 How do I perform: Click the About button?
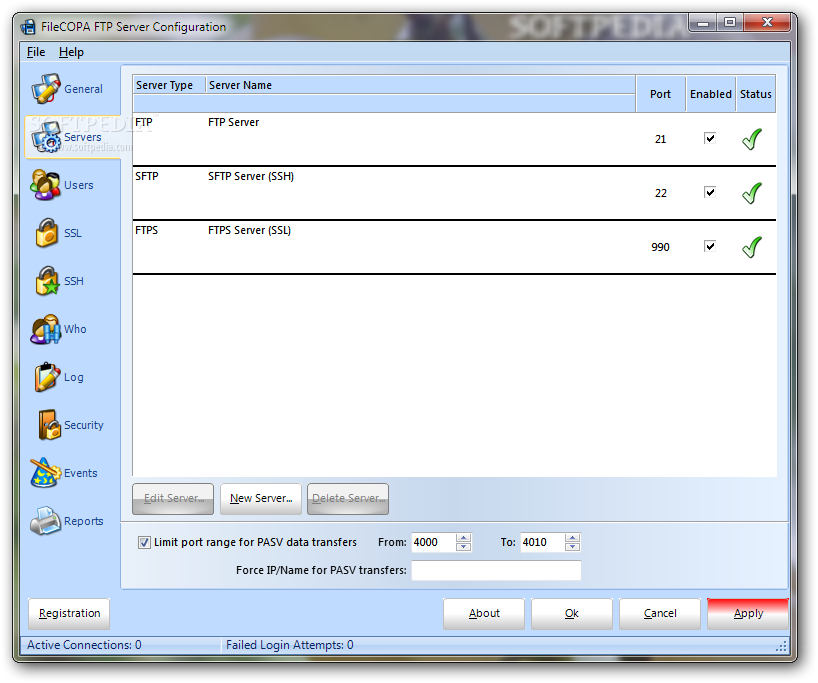(484, 614)
